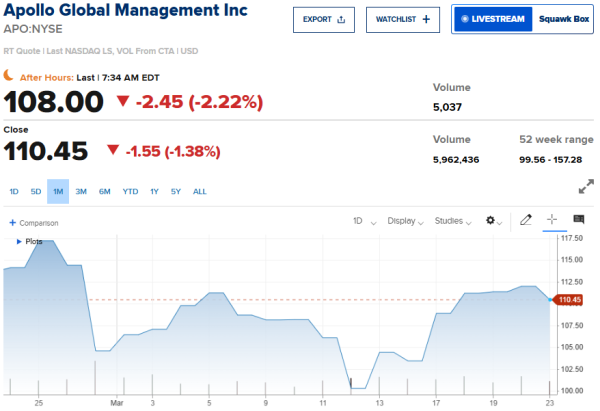Open chart settings gear menu
The width and height of the screenshot is (600, 411).
coord(492,220)
